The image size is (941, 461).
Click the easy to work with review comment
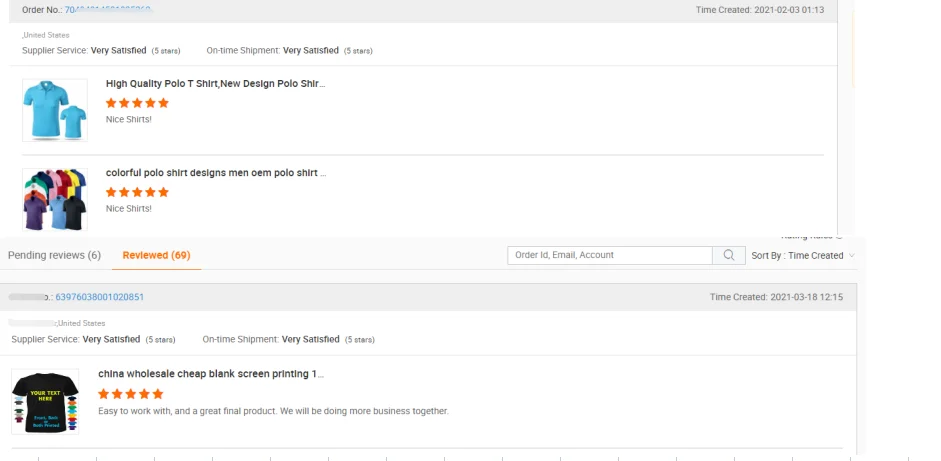(273, 411)
